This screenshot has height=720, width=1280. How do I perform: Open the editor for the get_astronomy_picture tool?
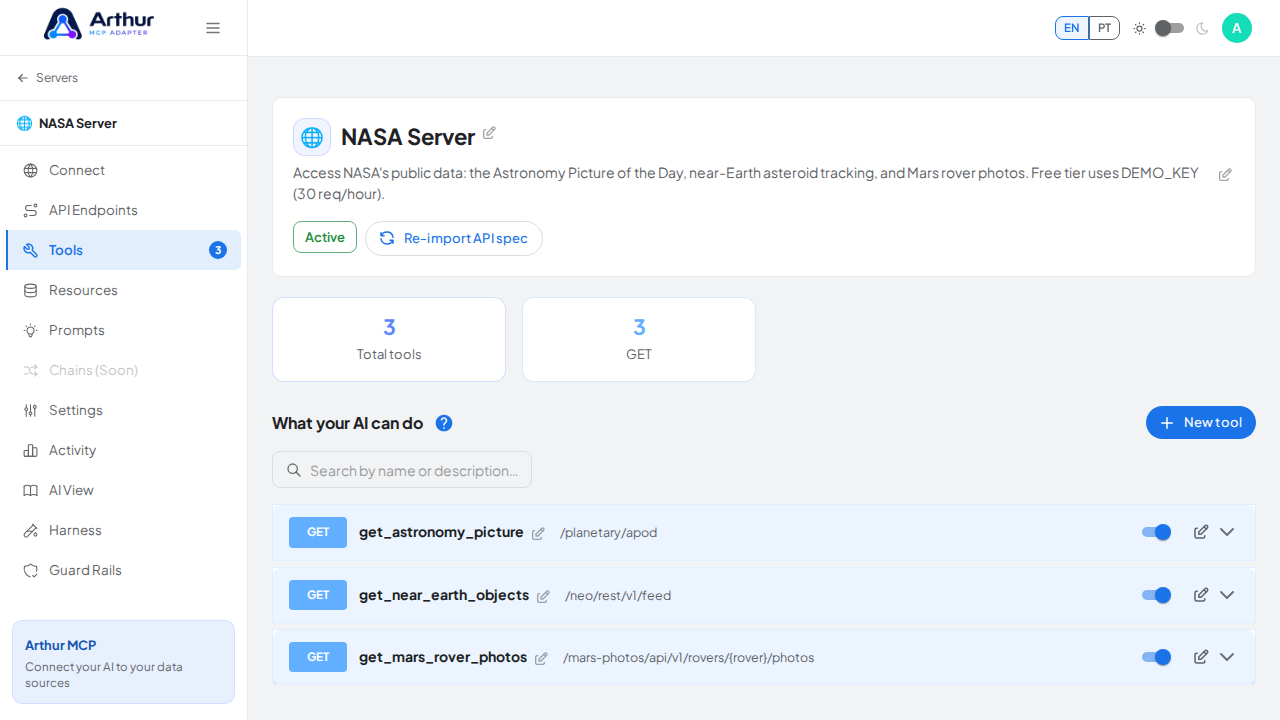point(1201,532)
